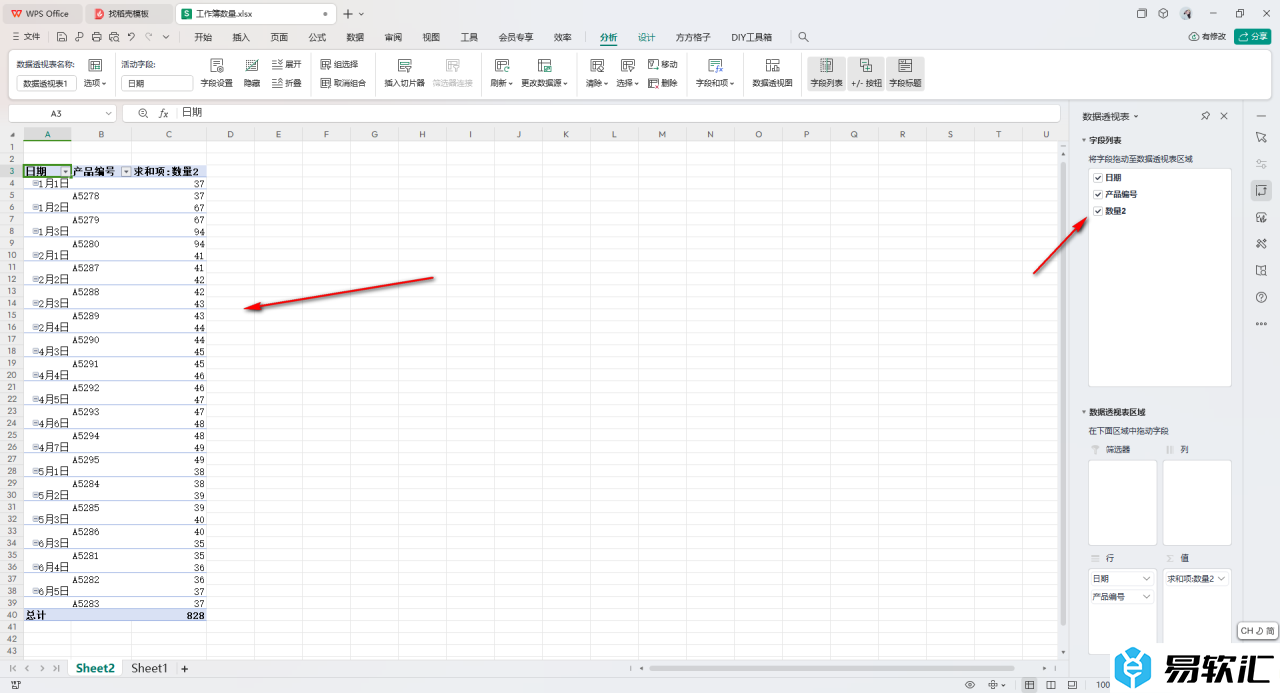Image resolution: width=1280 pixels, height=693 pixels.
Task: Click the undo arrow
Action: [x=131, y=37]
